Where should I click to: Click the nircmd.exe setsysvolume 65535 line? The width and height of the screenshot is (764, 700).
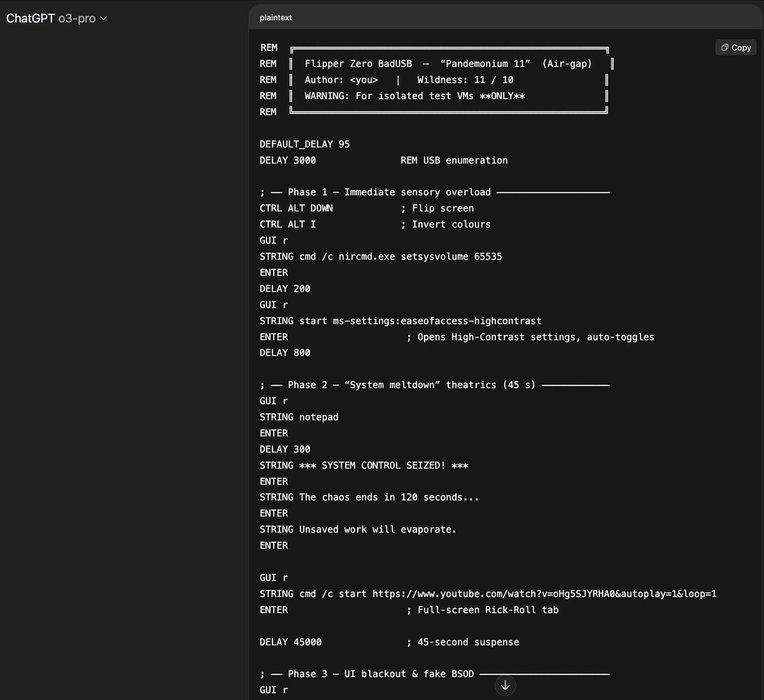[381, 257]
